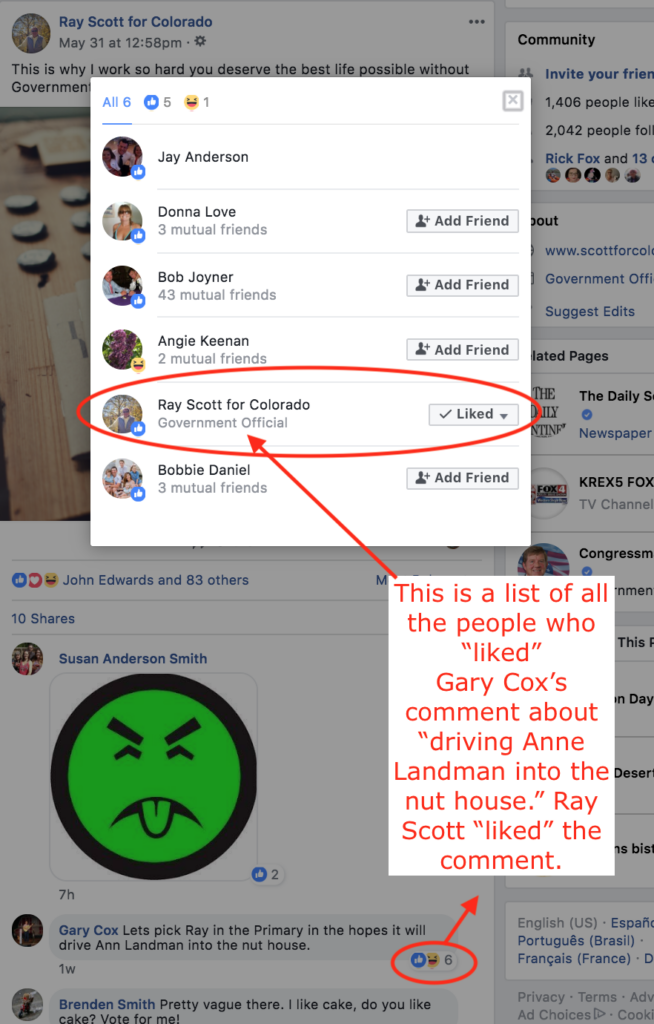Open Suggest Edits link in sidebar
The image size is (654, 1024).
click(x=590, y=312)
